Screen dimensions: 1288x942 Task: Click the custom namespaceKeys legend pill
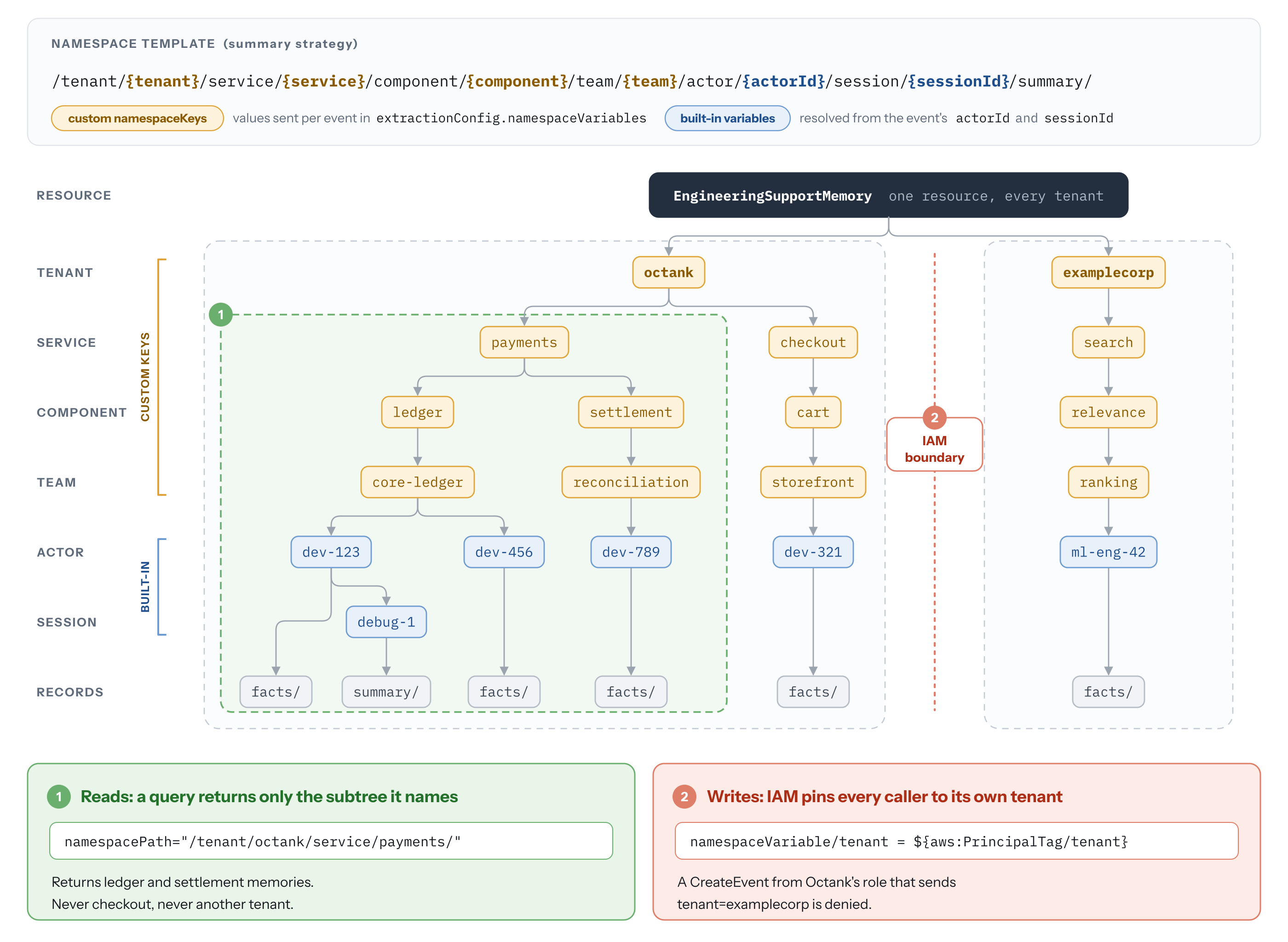138,118
